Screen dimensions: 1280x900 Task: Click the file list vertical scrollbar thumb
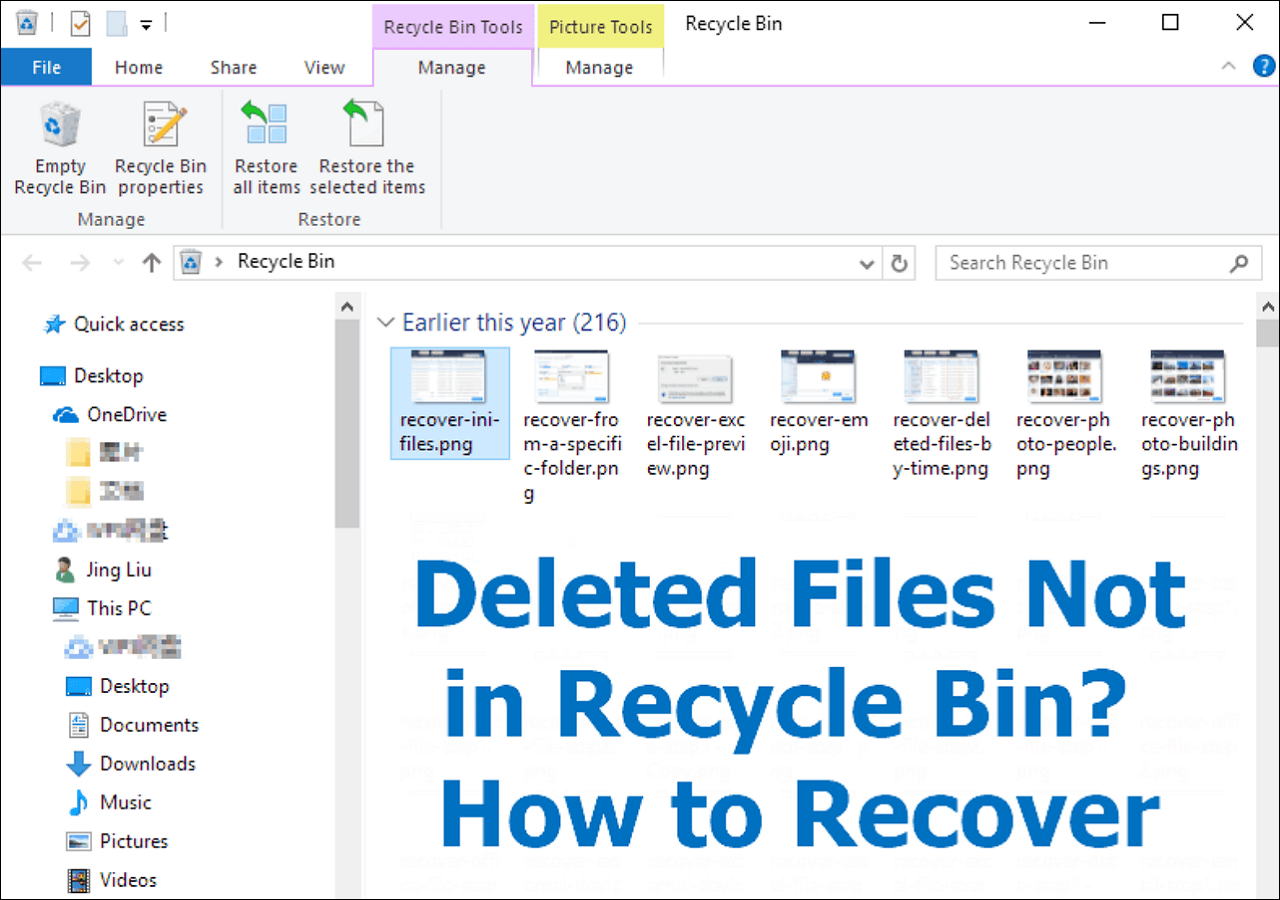click(1268, 334)
